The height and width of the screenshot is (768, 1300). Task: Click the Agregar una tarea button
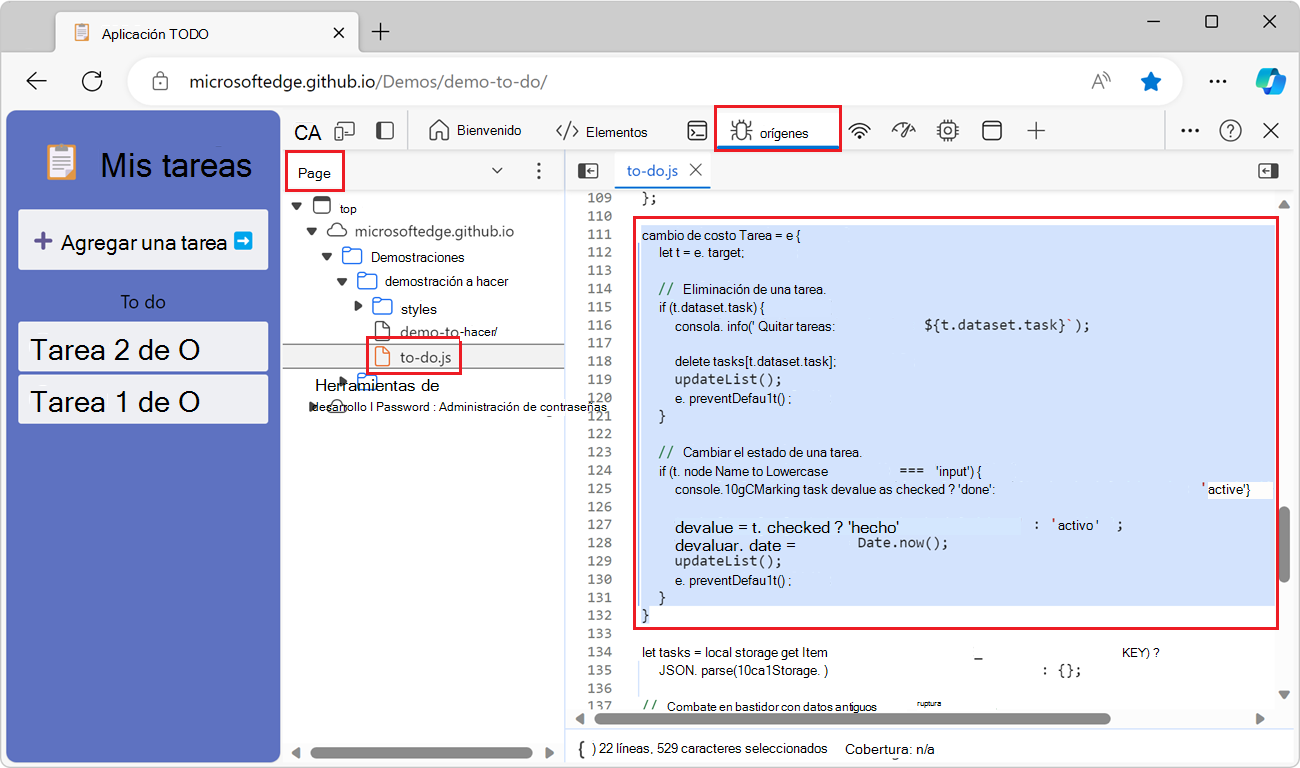pyautogui.click(x=142, y=240)
